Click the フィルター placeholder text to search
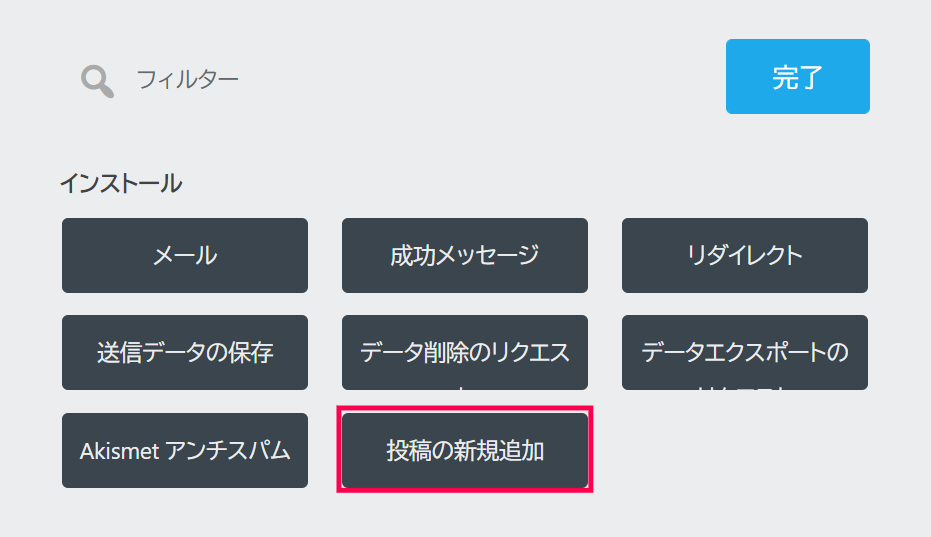931x537 pixels. point(188,78)
